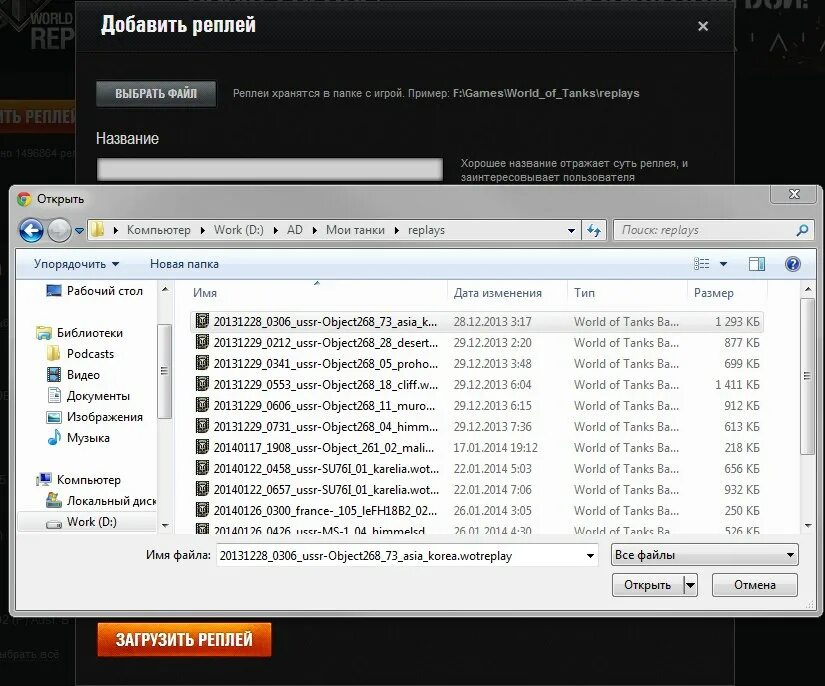This screenshot has height=686, width=825.
Task: Select Компьютер in navigation pane
Action: (x=78, y=480)
